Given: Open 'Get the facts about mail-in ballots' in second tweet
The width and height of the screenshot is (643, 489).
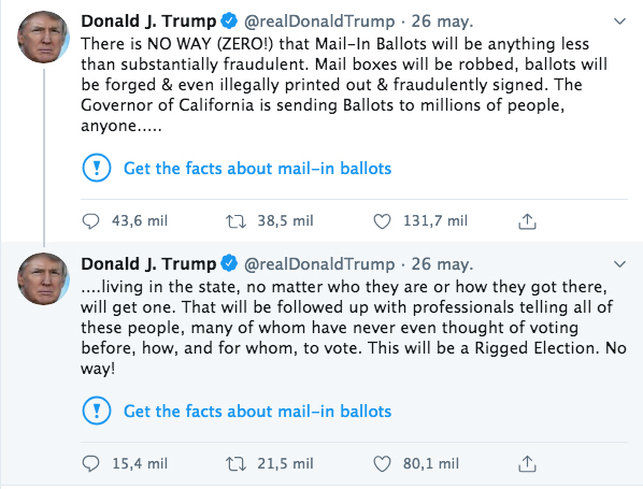Looking at the screenshot, I should (x=257, y=411).
